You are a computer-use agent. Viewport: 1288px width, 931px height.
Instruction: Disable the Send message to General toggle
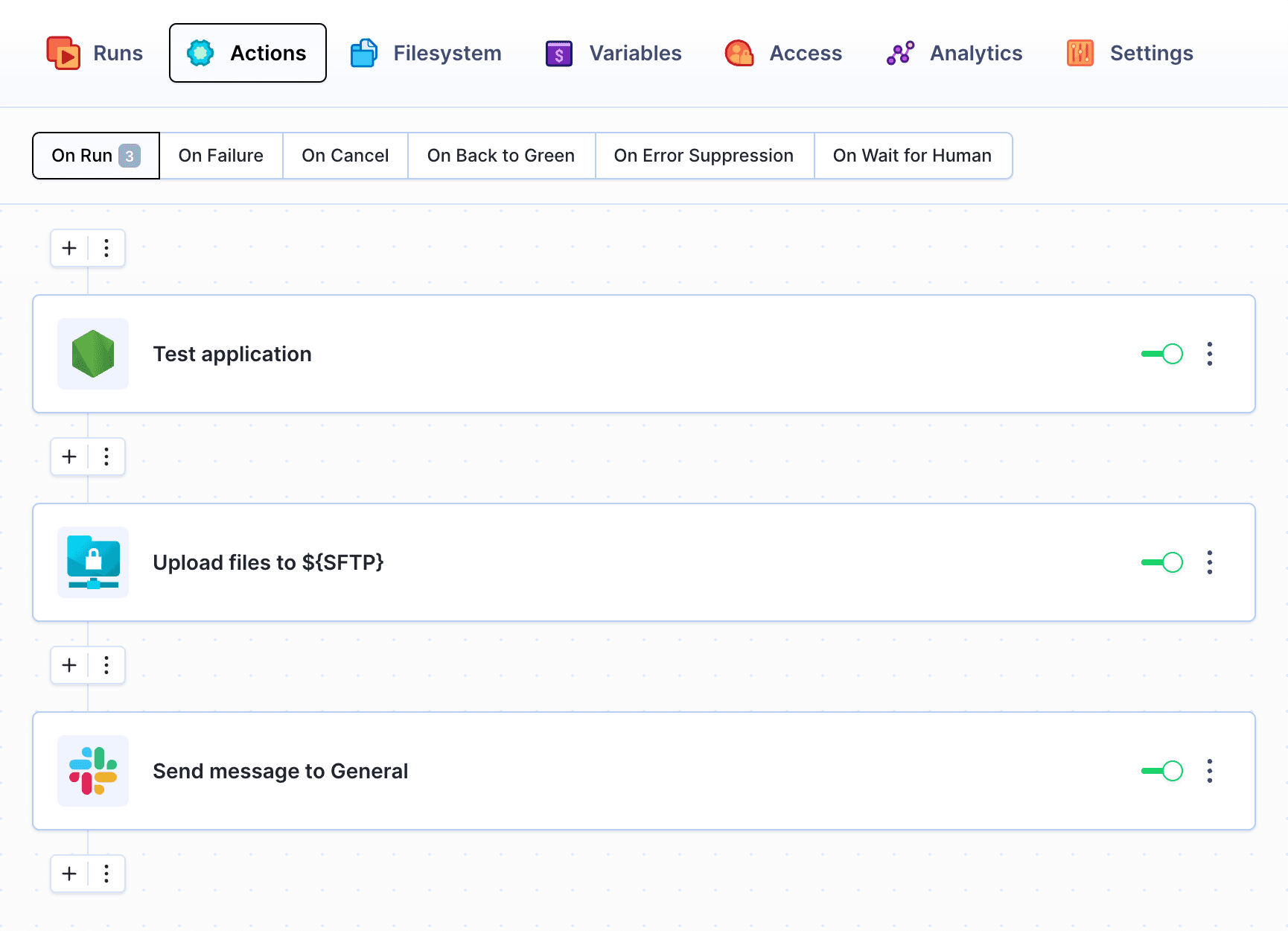coord(1162,771)
